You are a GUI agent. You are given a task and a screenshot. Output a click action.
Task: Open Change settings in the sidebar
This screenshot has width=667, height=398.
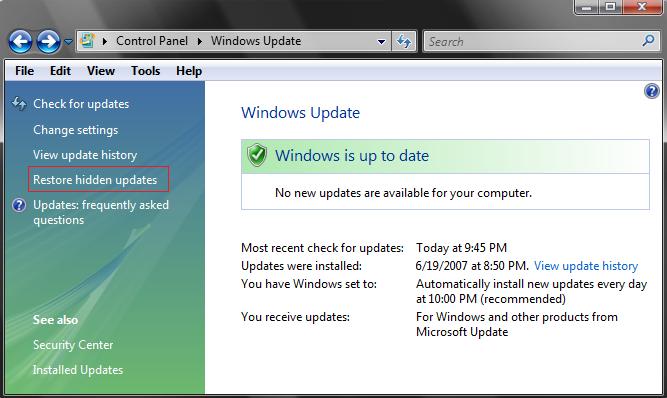76,130
